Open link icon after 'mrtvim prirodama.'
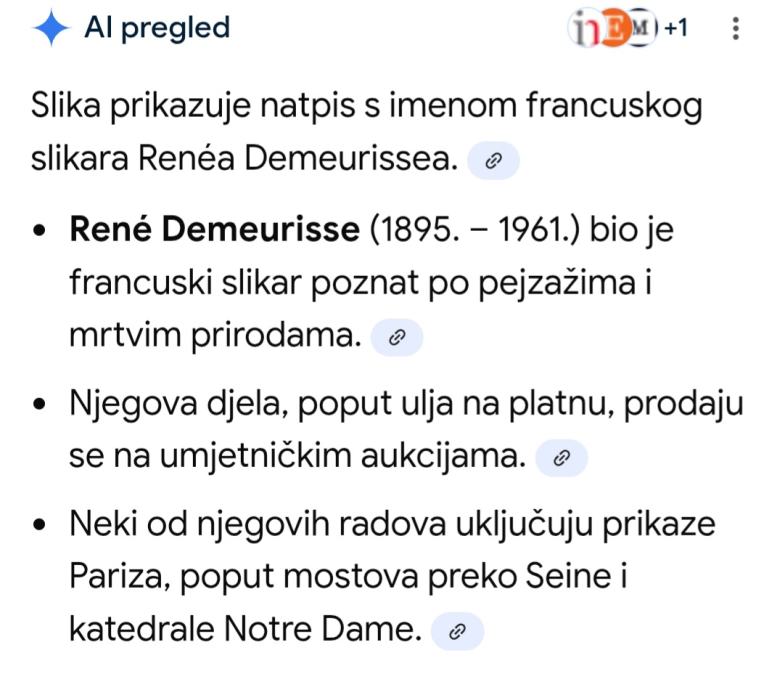The image size is (764, 690). tap(397, 338)
